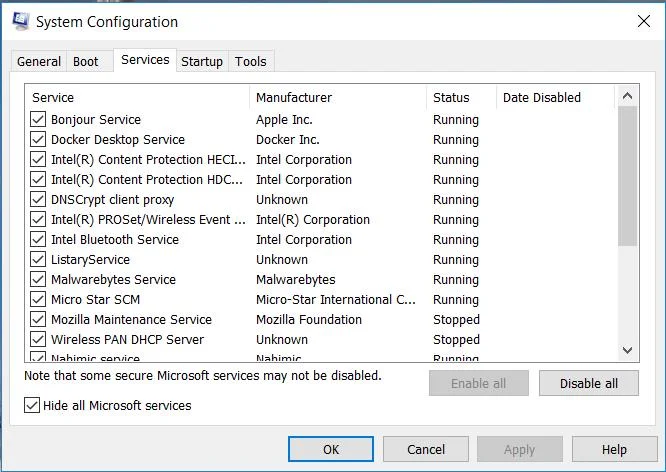Uncheck the Docker Desktop Service checkbox

[x=38, y=139]
